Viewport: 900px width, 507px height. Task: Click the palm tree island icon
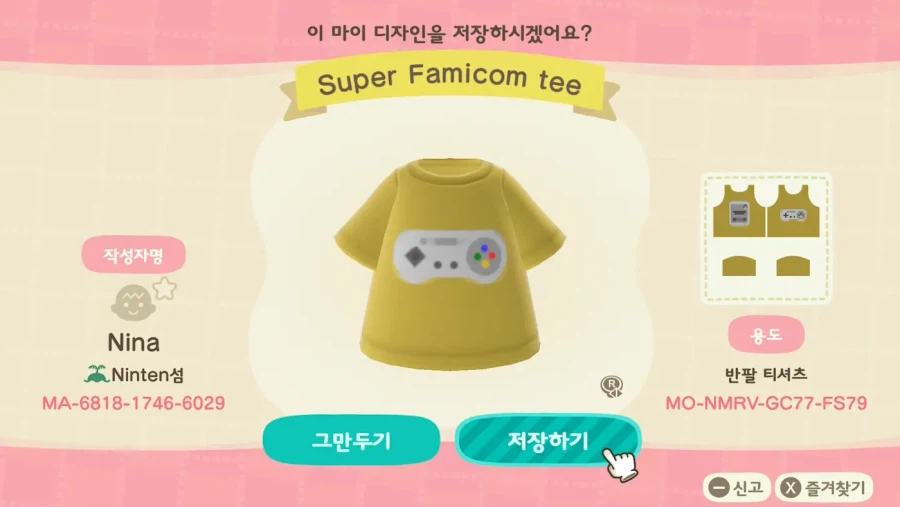(x=96, y=374)
